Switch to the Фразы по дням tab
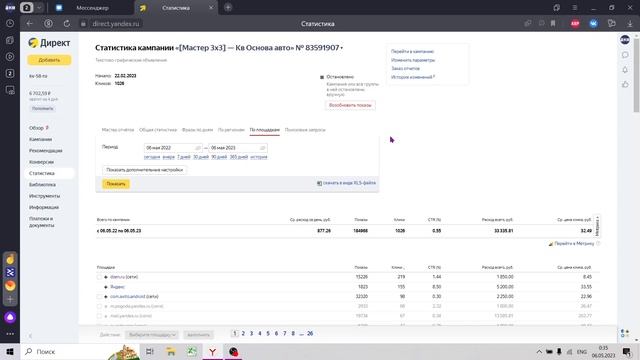640x360 pixels. point(198,130)
